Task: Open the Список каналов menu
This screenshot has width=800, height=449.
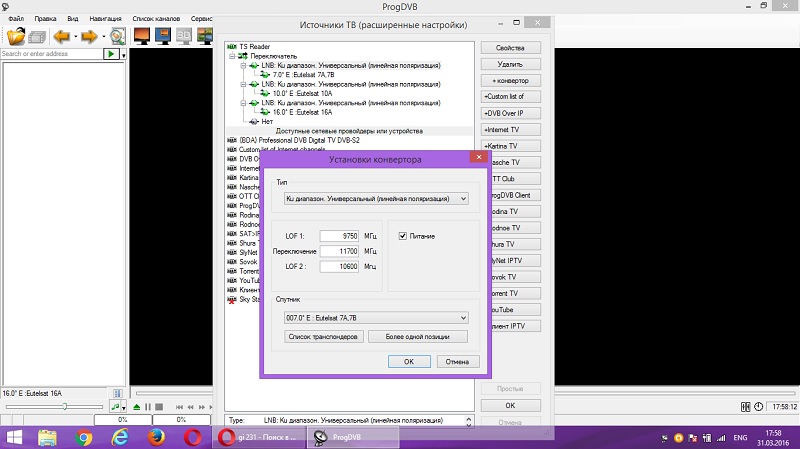Action: point(155,19)
